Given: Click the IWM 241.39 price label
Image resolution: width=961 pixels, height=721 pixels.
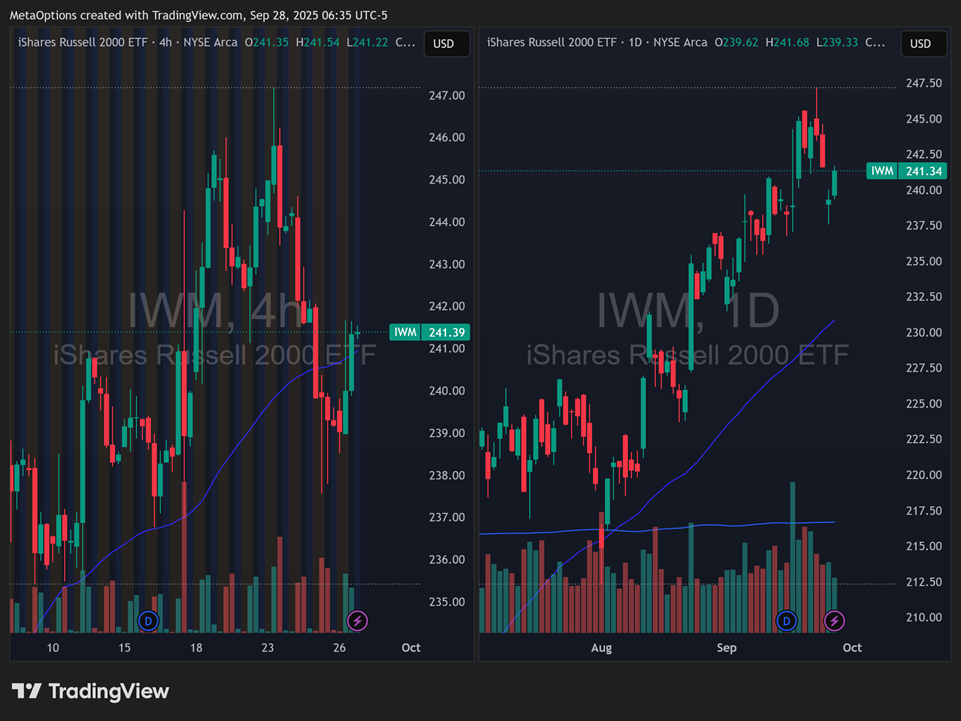Looking at the screenshot, I should (x=430, y=332).
